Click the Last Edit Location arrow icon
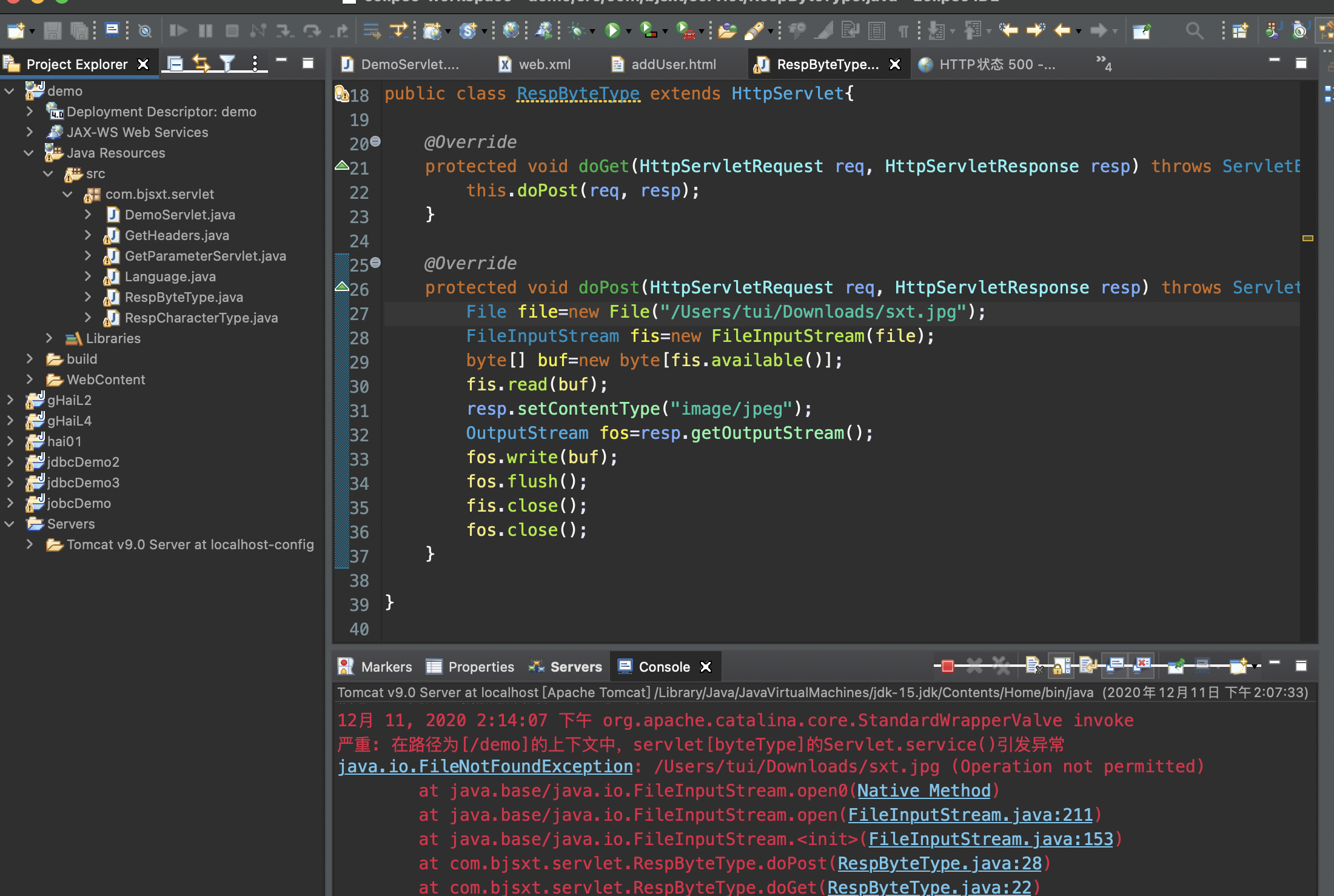 (1008, 30)
